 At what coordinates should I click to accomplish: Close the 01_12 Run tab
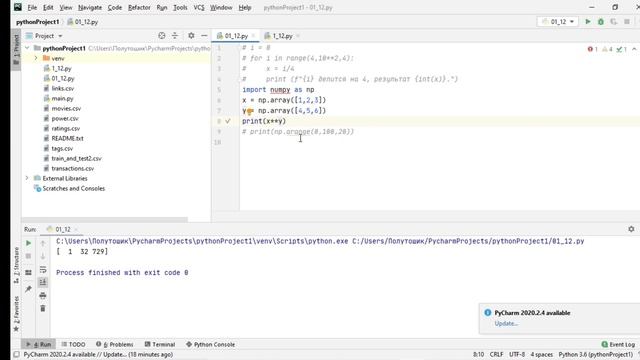pyautogui.click(x=76, y=229)
